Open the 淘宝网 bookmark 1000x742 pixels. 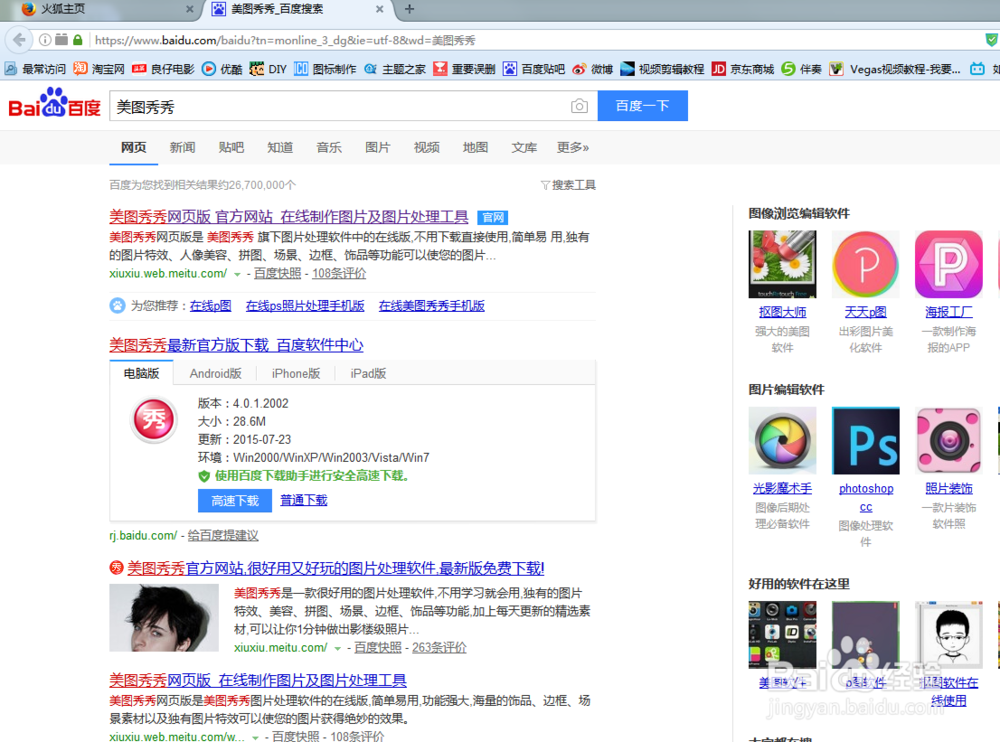click(x=99, y=69)
